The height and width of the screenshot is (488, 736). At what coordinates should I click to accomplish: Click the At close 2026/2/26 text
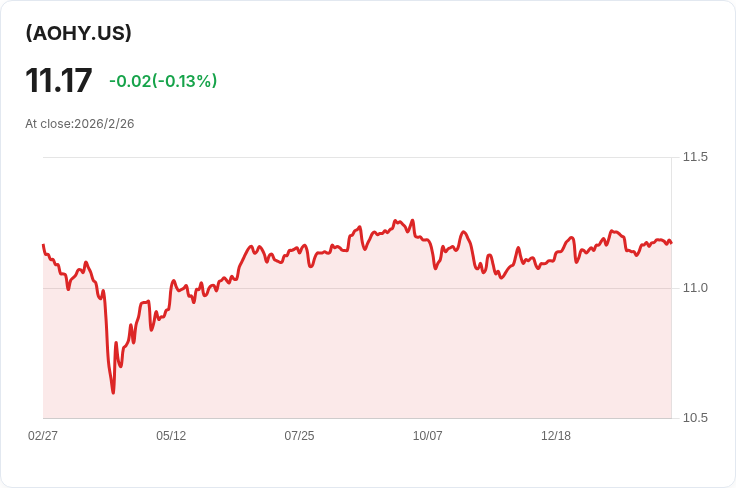point(80,124)
